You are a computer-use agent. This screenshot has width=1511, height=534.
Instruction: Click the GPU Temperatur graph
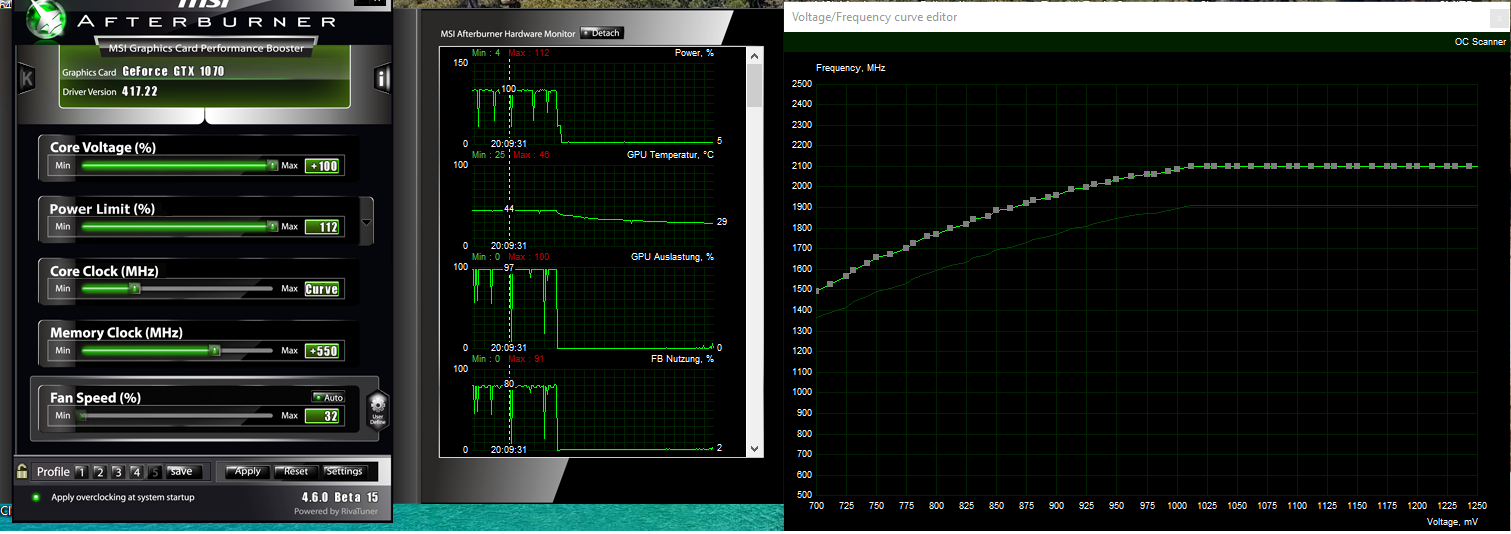(592, 205)
